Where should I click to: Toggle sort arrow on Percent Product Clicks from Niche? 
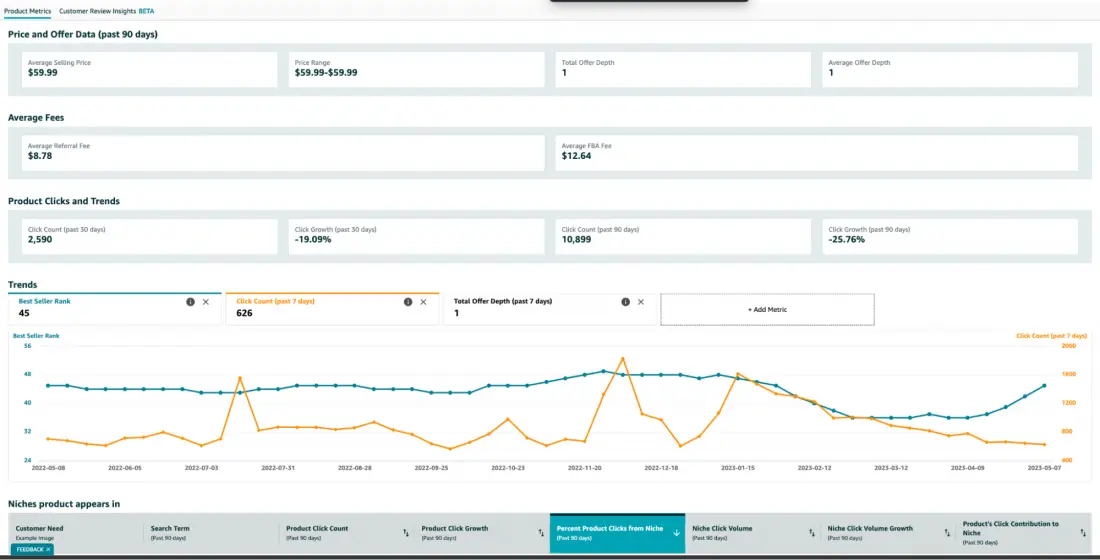676,533
